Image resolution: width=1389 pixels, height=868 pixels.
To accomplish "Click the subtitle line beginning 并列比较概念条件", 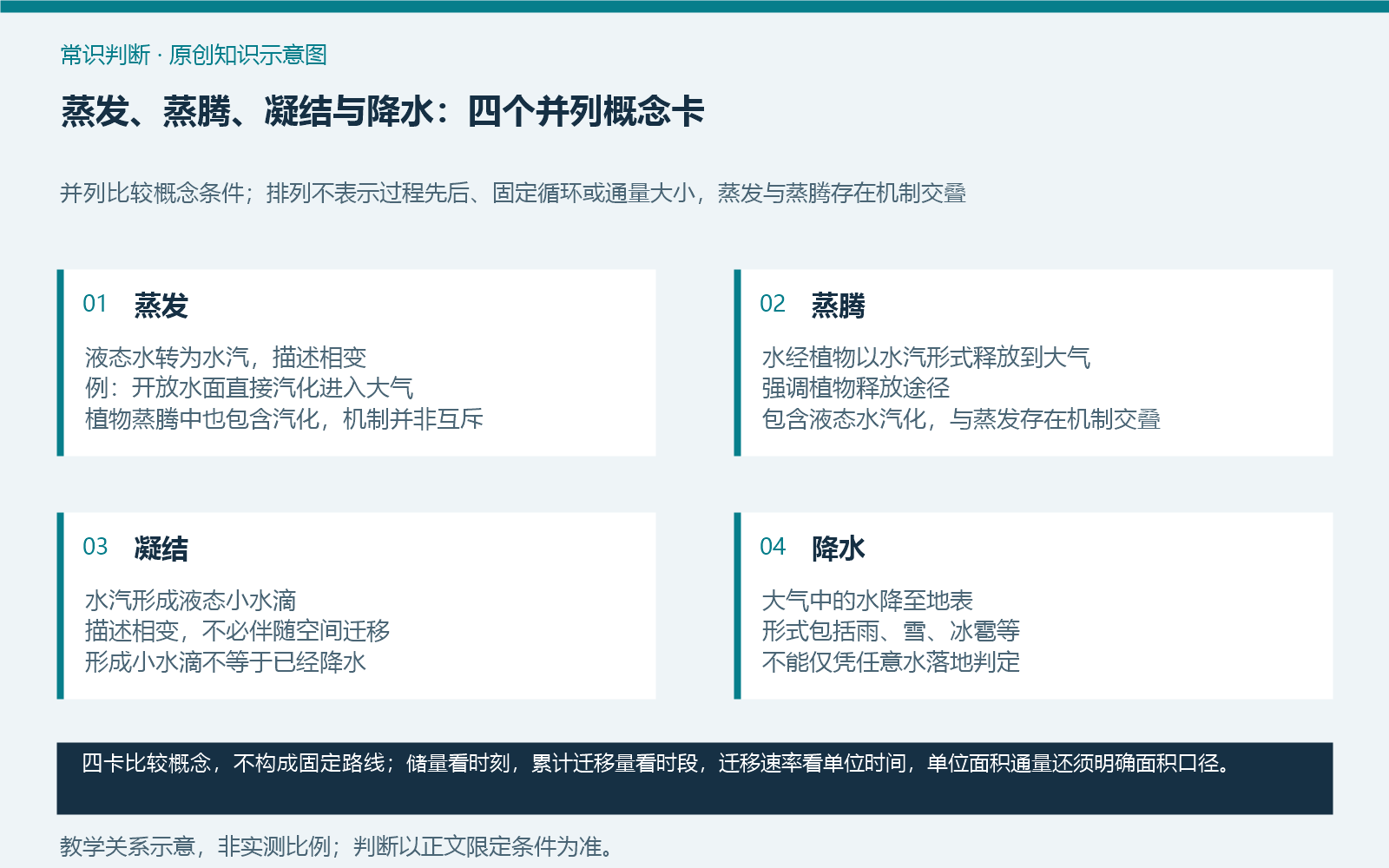I will (x=512, y=193).
